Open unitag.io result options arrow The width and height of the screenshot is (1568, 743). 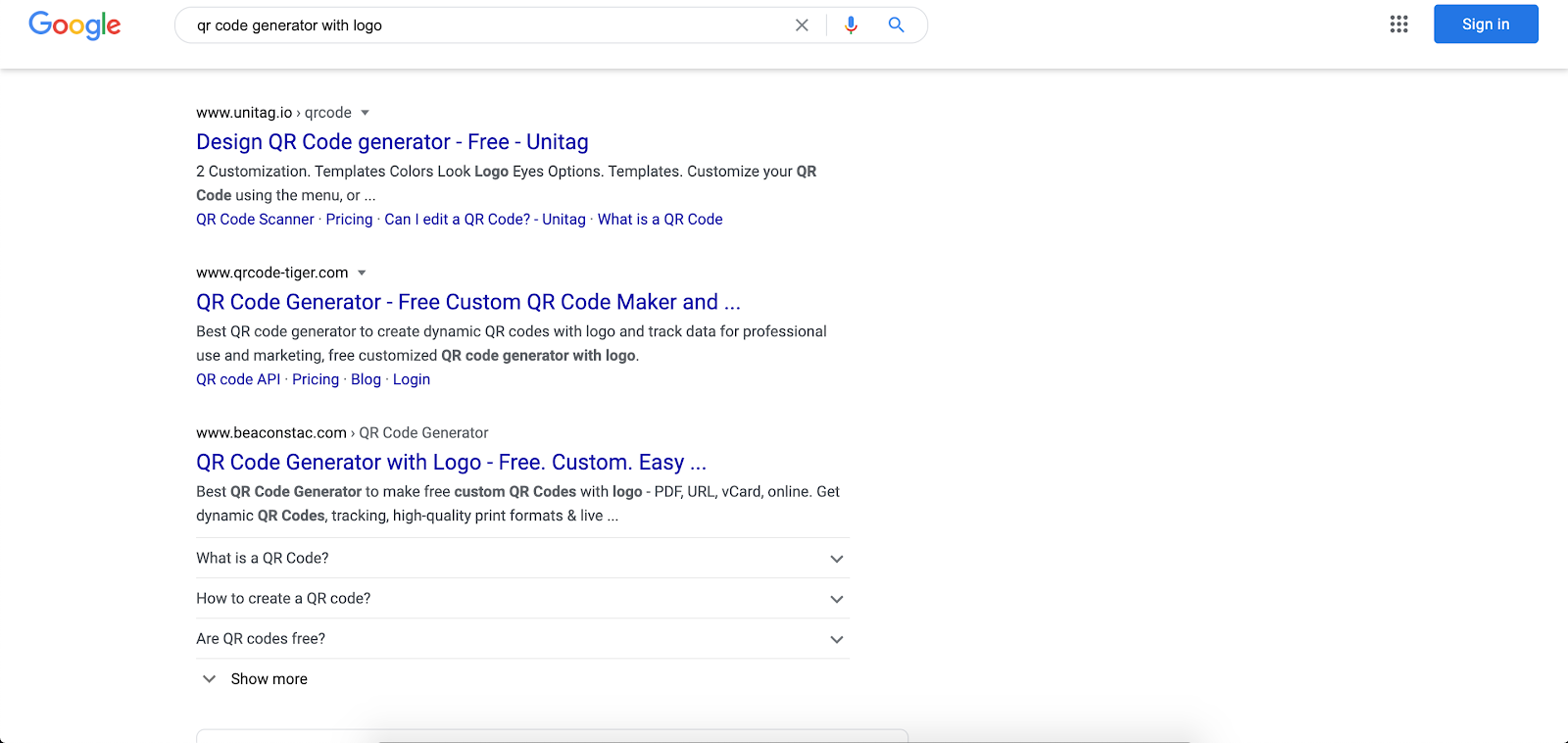(x=365, y=113)
